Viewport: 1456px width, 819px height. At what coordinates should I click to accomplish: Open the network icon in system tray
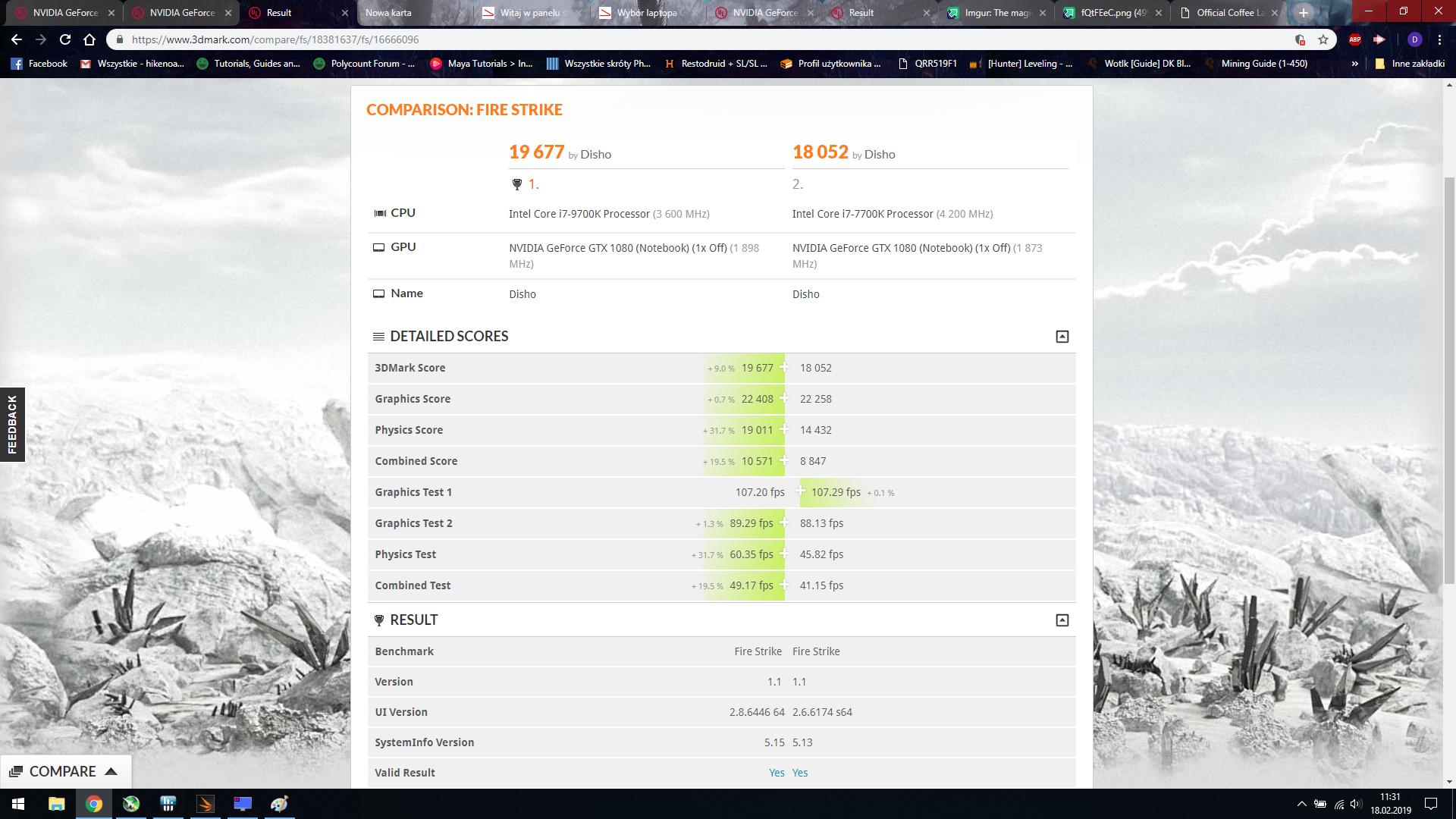1338,804
